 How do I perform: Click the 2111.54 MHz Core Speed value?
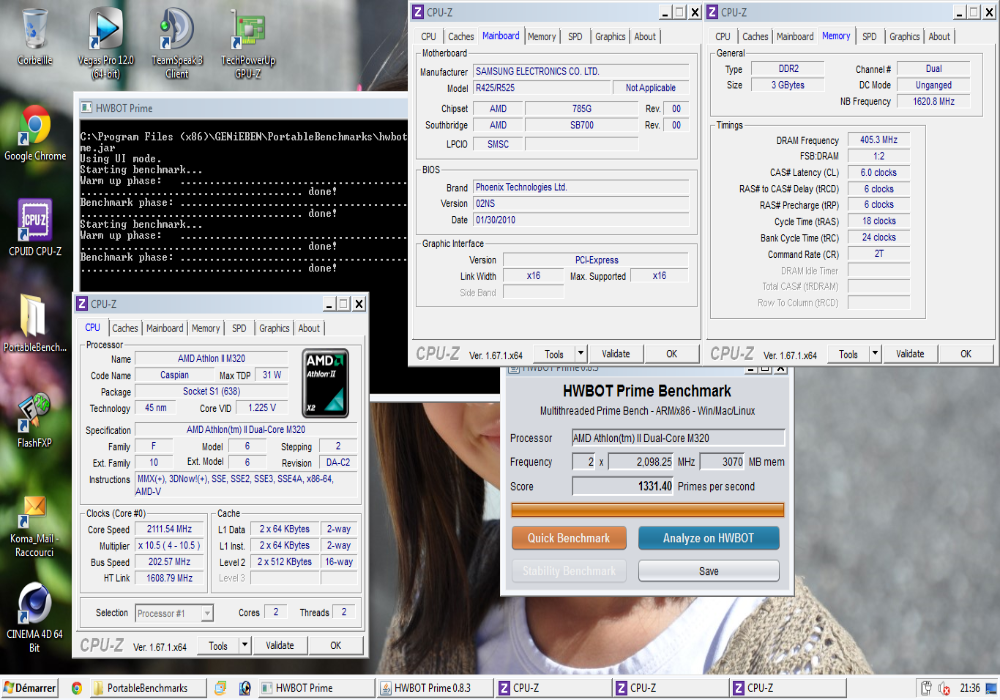tap(170, 529)
